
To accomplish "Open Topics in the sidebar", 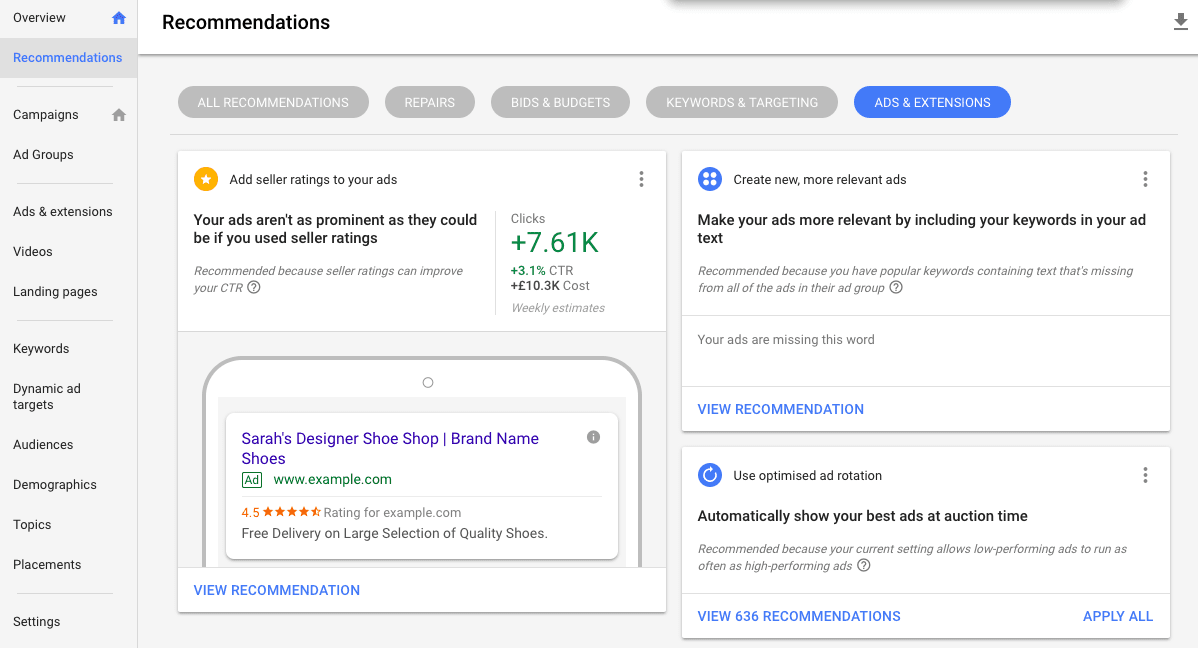I will [x=32, y=524].
